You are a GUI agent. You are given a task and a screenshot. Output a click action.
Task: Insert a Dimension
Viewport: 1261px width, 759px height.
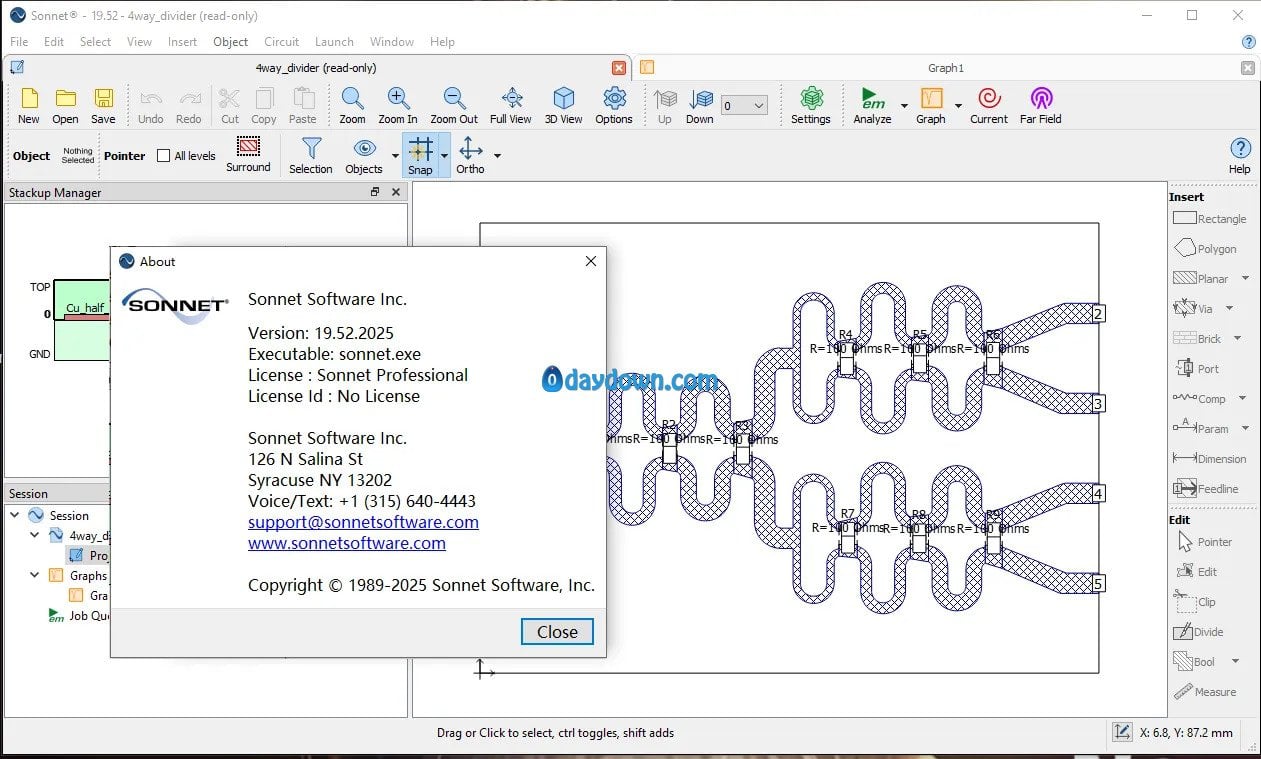[x=1210, y=459]
